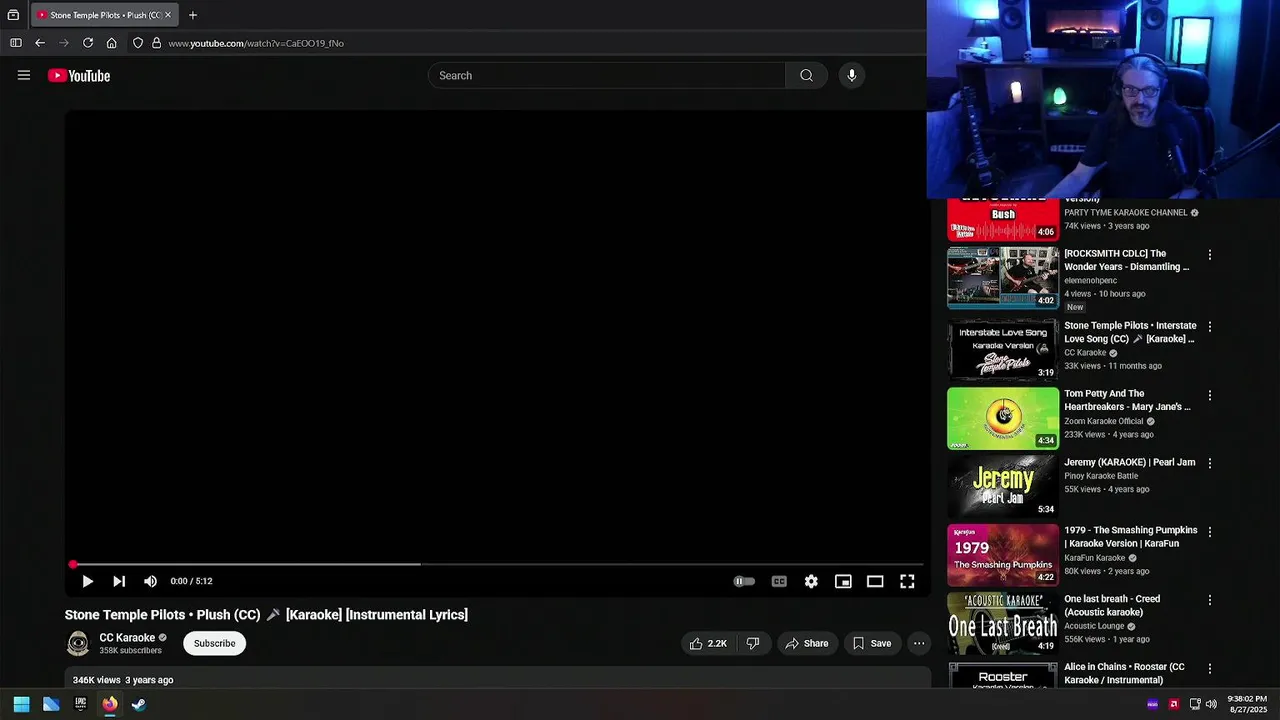This screenshot has width=1280, height=720.
Task: Click into the YouTube search field
Action: coord(608,76)
